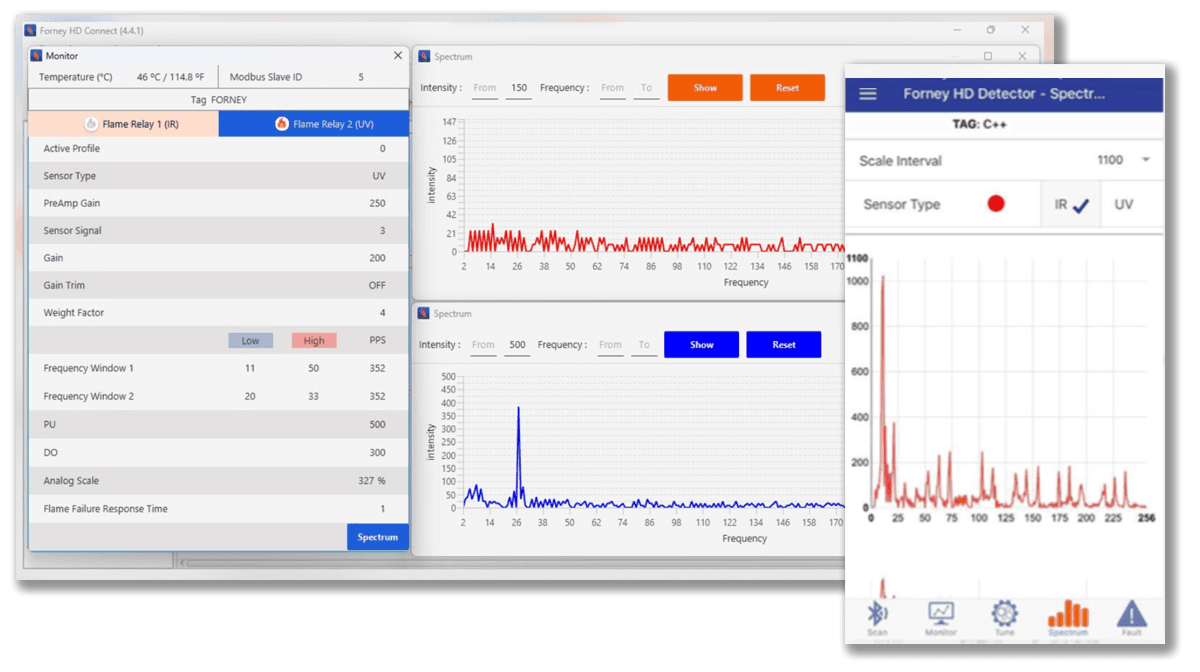Select the IR sensor type option
1200x672 pixels.
[x=1071, y=205]
